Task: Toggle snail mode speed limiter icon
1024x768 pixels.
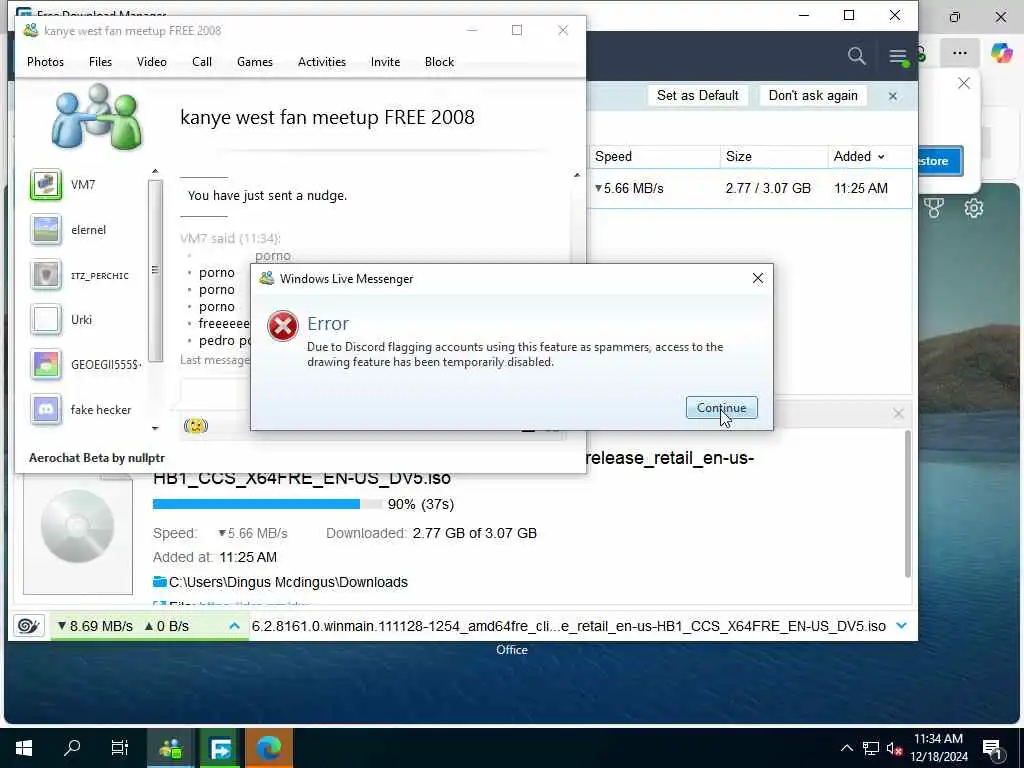Action: (x=29, y=626)
